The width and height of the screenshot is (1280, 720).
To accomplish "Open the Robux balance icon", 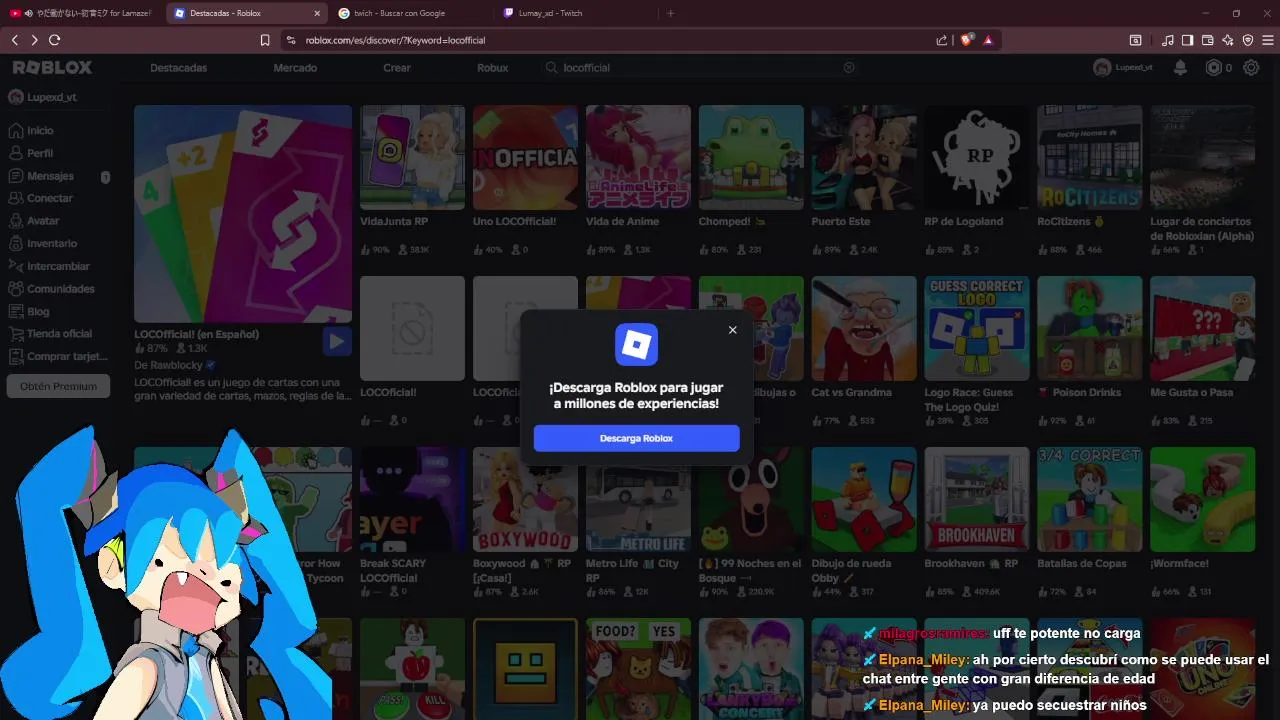I will click(1214, 68).
